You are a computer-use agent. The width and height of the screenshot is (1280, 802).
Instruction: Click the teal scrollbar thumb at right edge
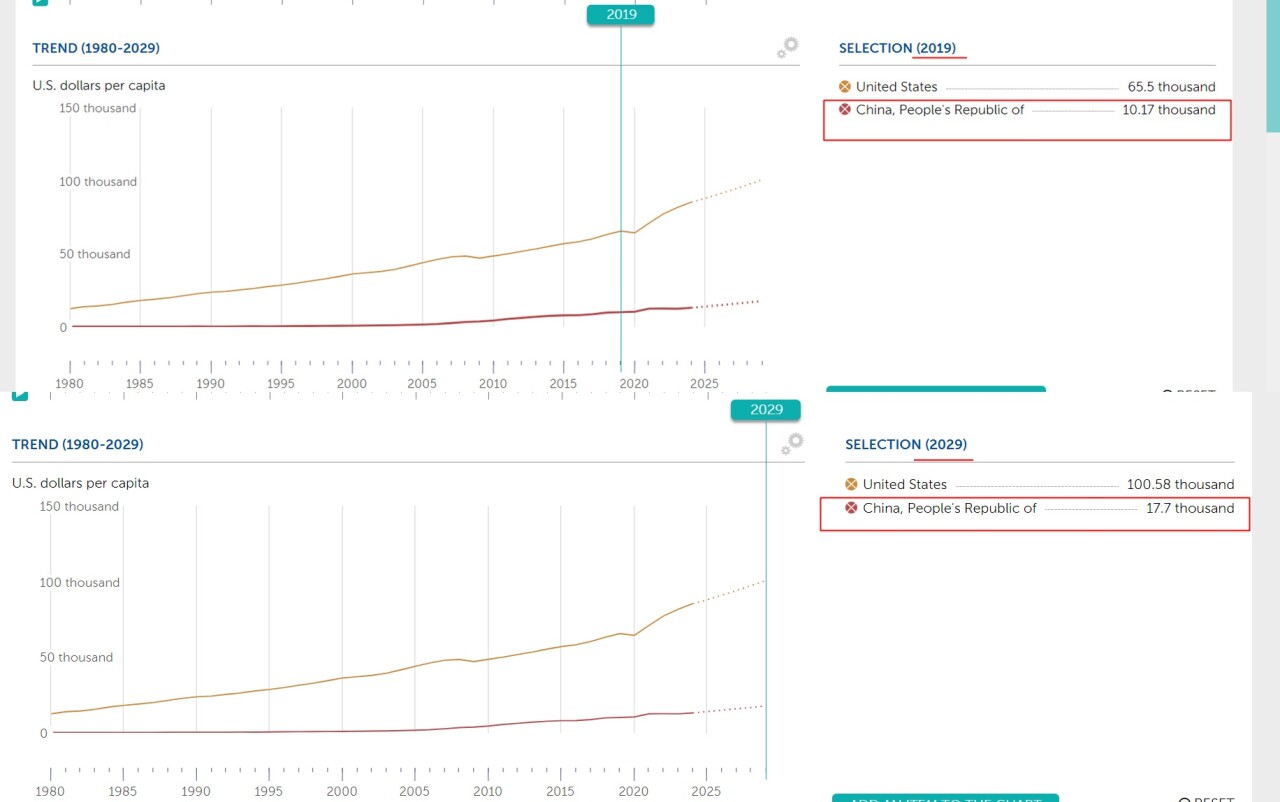click(1272, 65)
